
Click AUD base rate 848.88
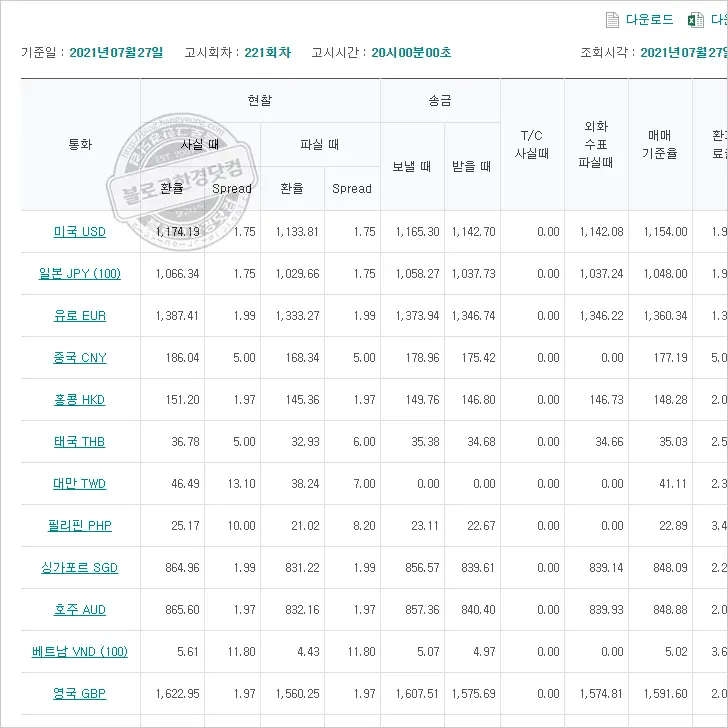670,610
